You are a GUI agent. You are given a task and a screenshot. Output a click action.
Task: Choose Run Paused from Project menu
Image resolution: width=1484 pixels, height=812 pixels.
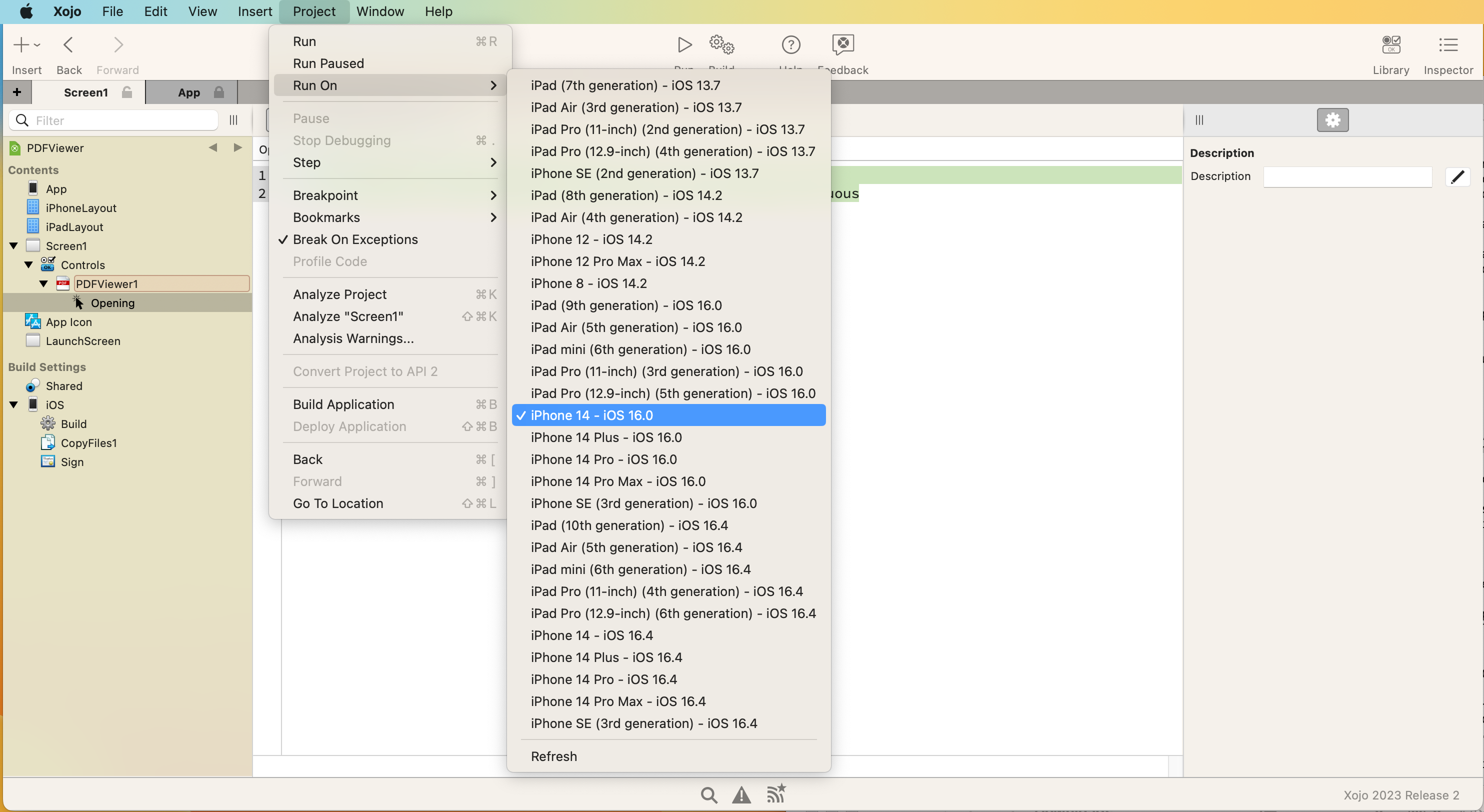(389, 63)
